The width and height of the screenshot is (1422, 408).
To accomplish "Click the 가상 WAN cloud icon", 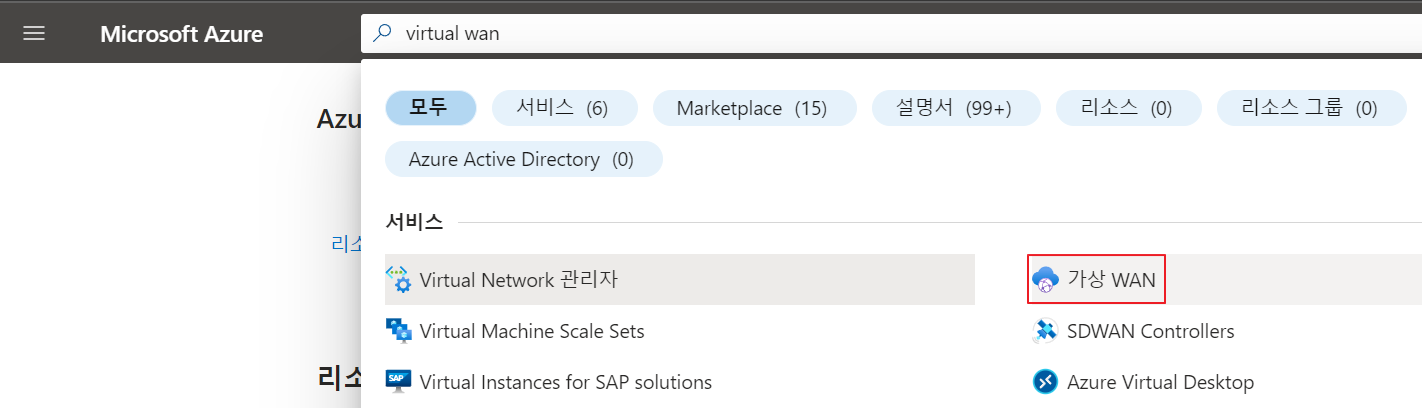I will point(1045,280).
